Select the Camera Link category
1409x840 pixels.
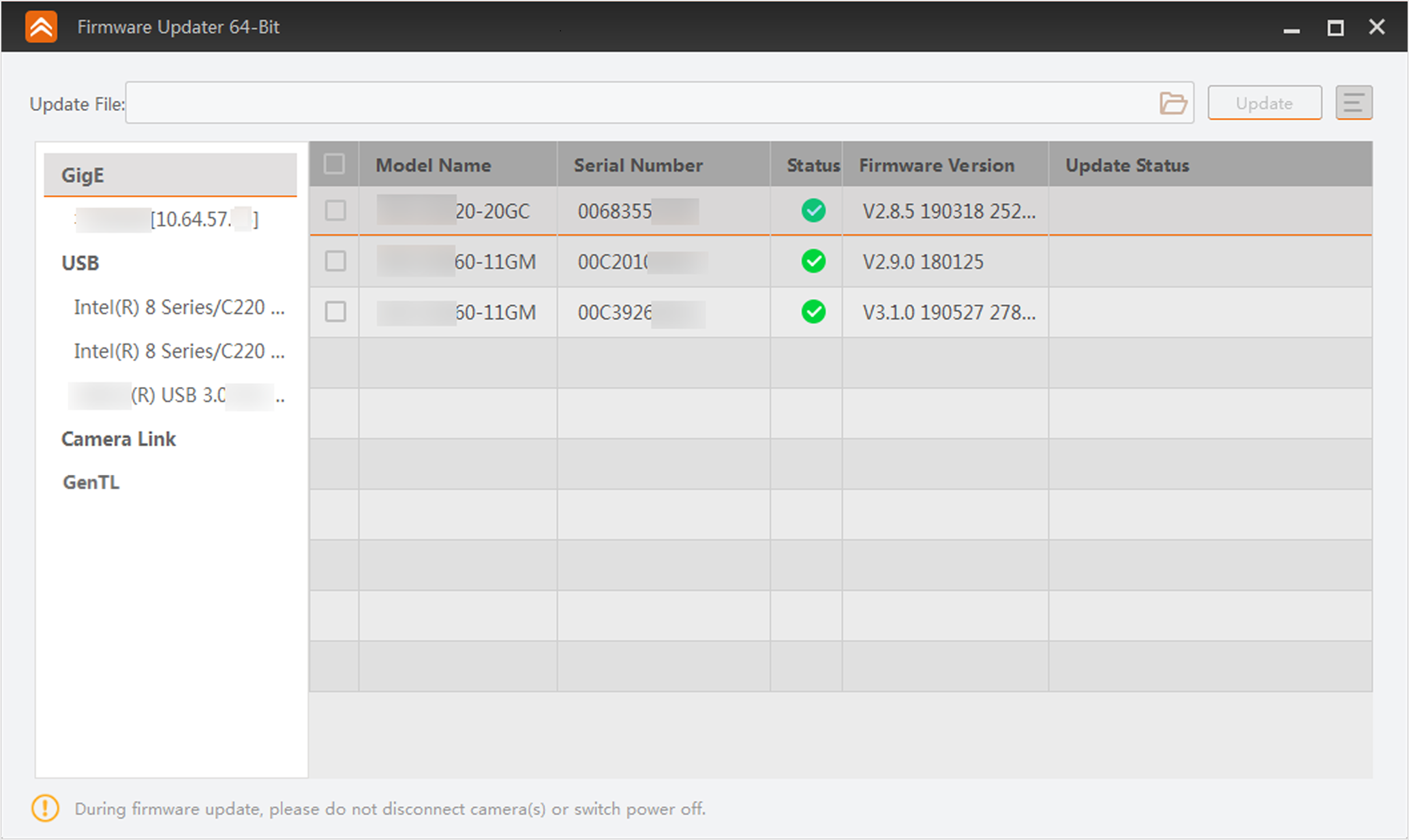(119, 439)
